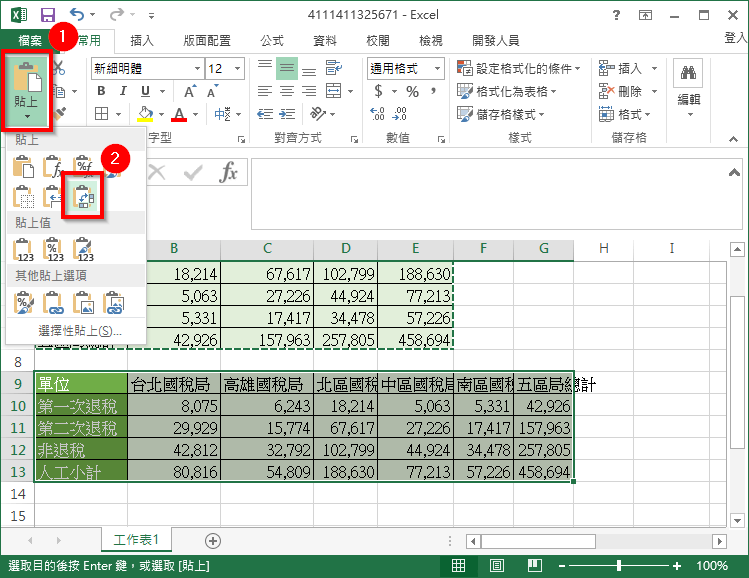Click the zoom slider handle
The width and height of the screenshot is (749, 578).
(x=619, y=566)
